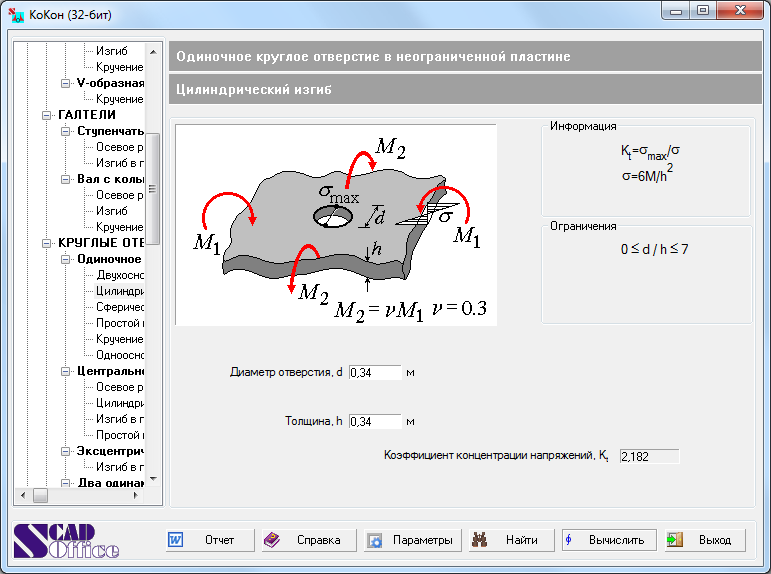Click the Диаметр отверстия, d input field
Screen dimensions: 771x574
(374, 372)
